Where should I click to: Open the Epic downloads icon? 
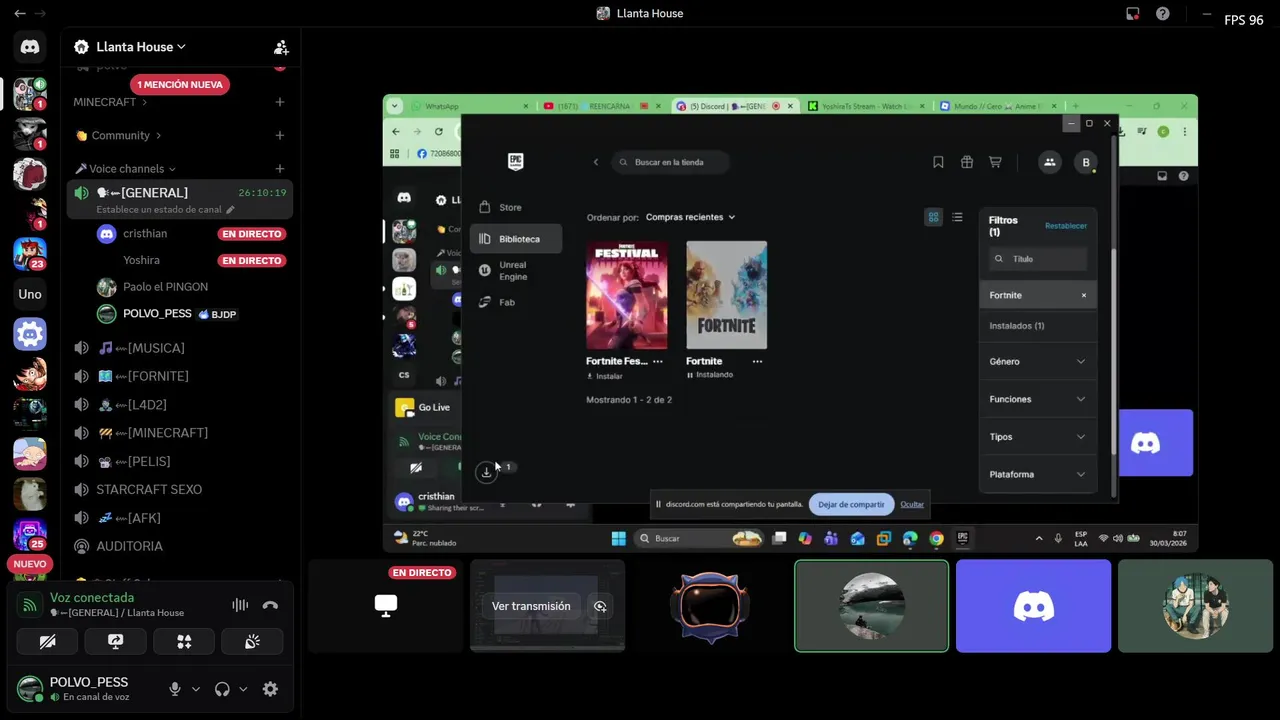pyautogui.click(x=486, y=472)
